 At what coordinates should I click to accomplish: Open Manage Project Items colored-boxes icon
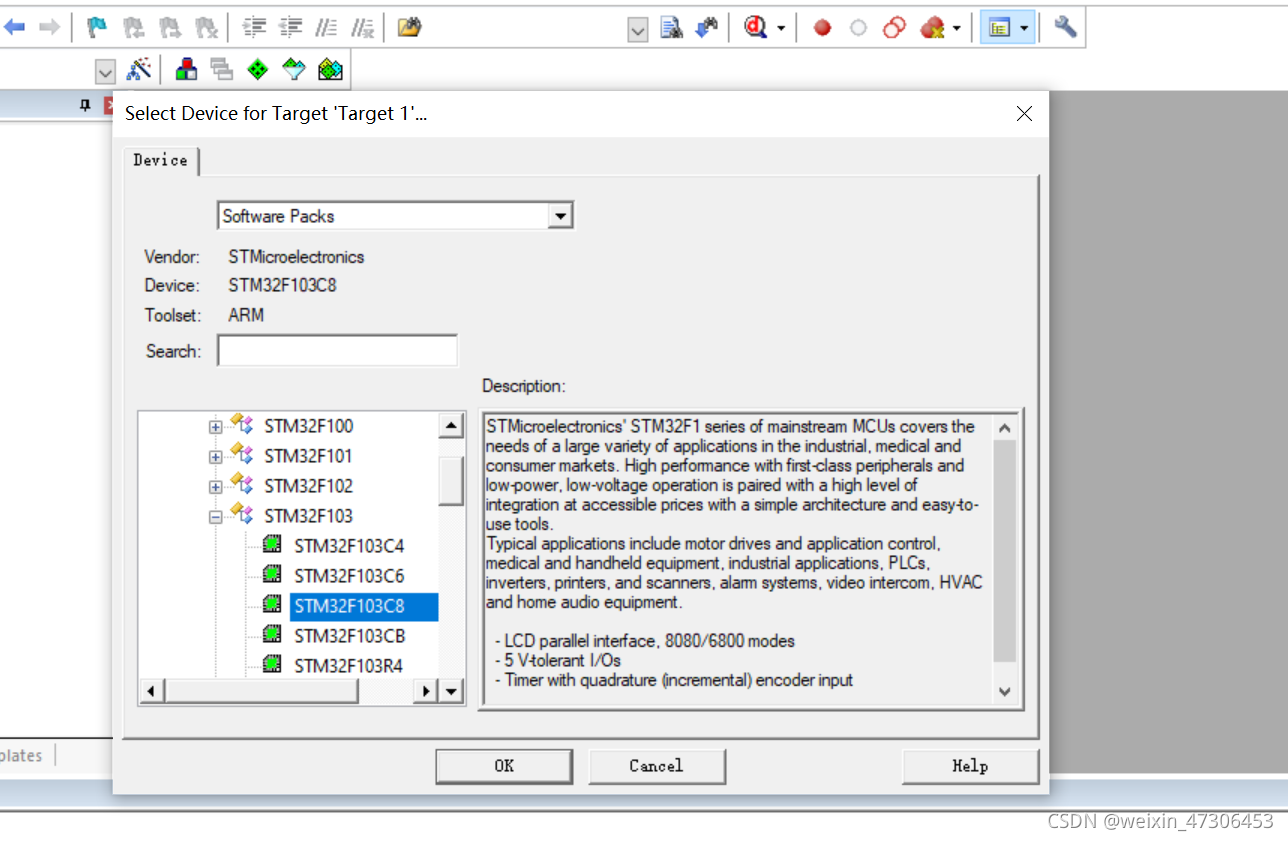pyautogui.click(x=186, y=70)
